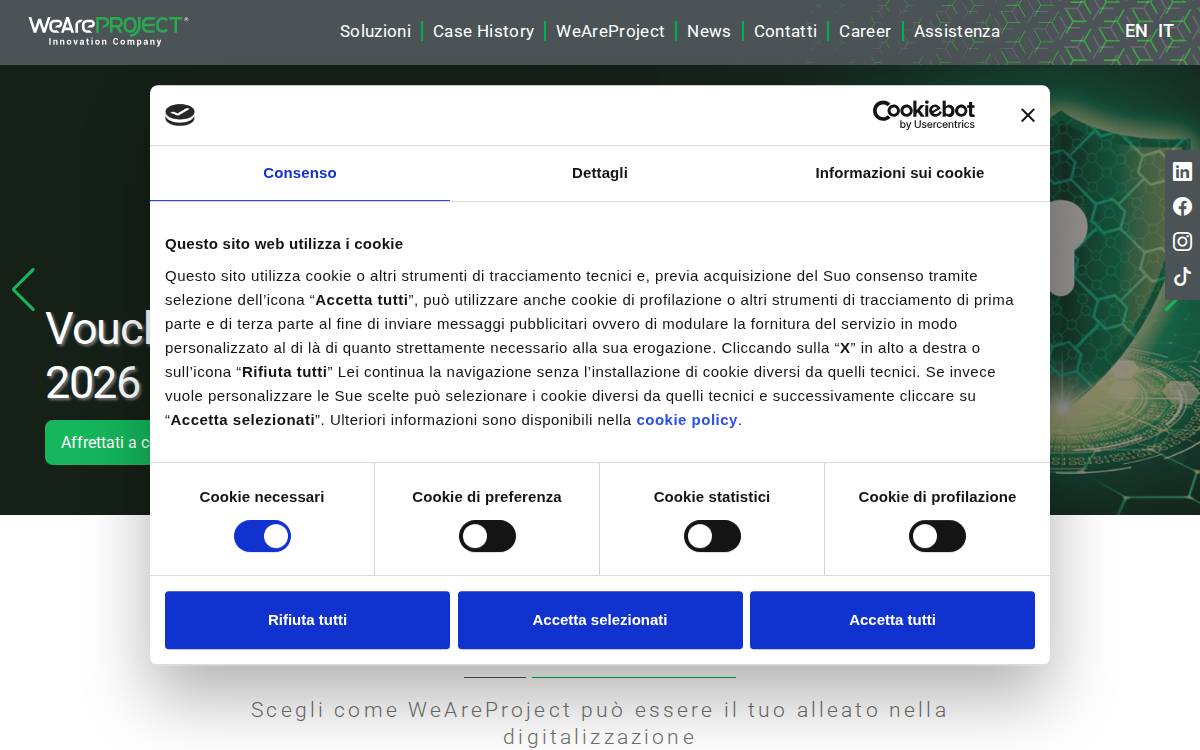This screenshot has height=750, width=1200.
Task: Enable Cookie di profilazione switch
Action: pyautogui.click(x=937, y=536)
